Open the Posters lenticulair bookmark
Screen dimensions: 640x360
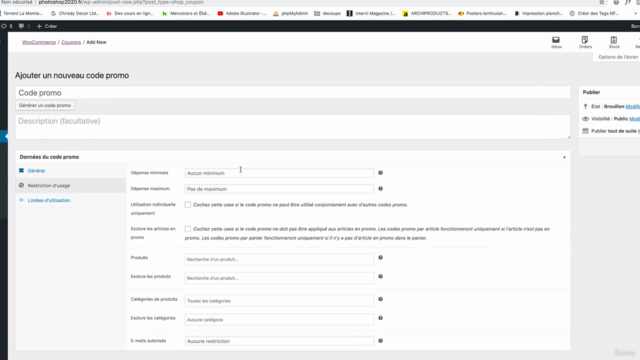click(482, 13)
